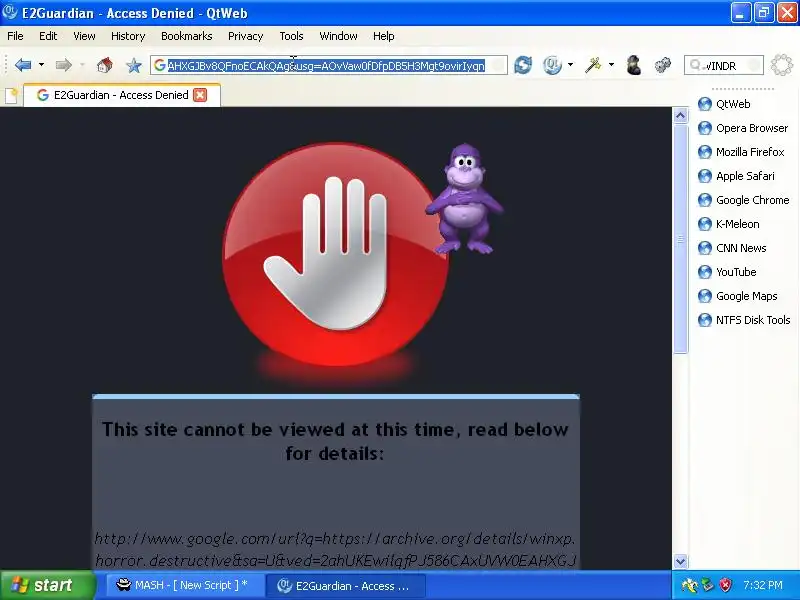800x600 pixels.
Task: Click the QtWeb globe toolbar icon
Action: coord(552,65)
